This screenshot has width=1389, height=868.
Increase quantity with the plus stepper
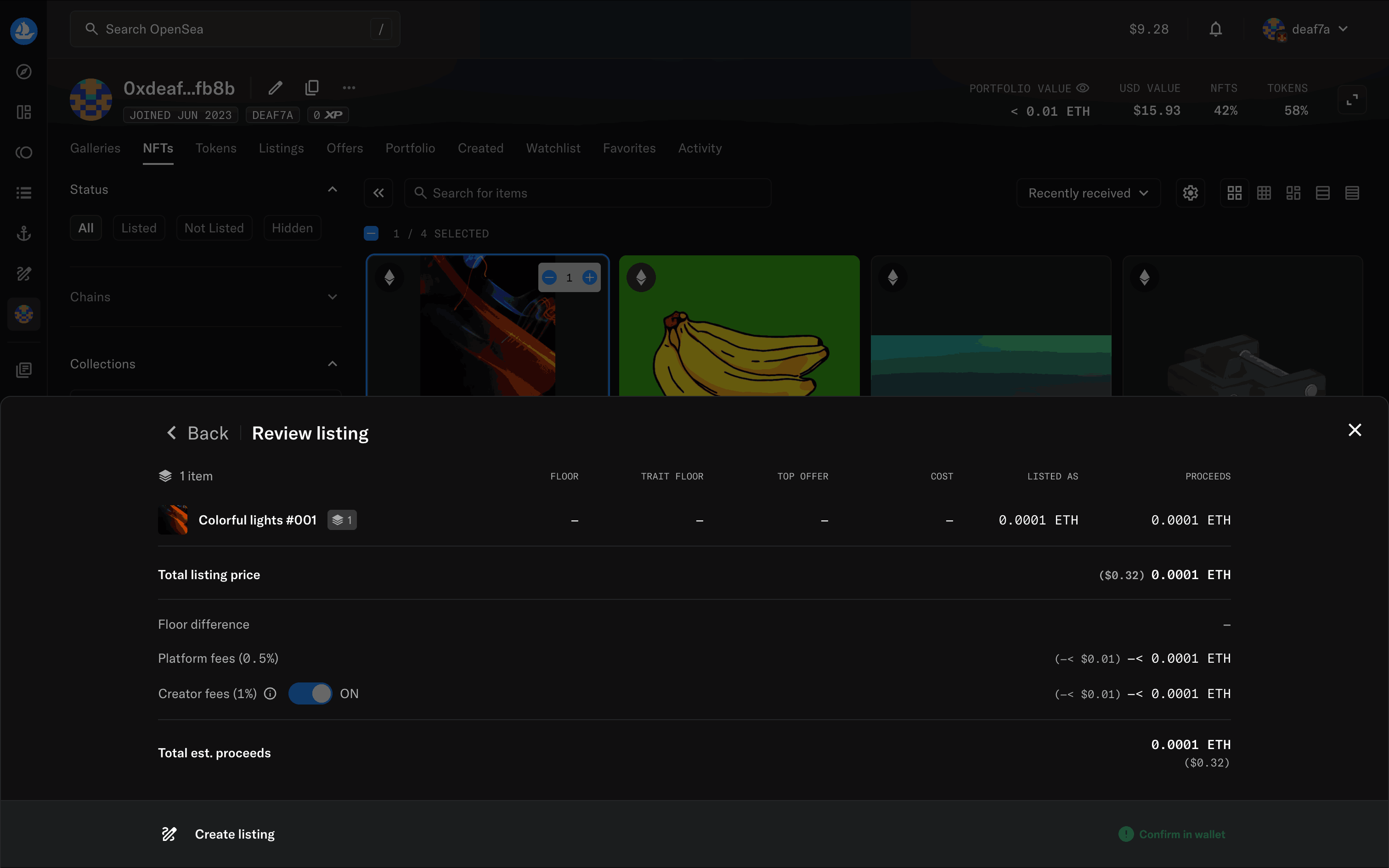point(589,278)
